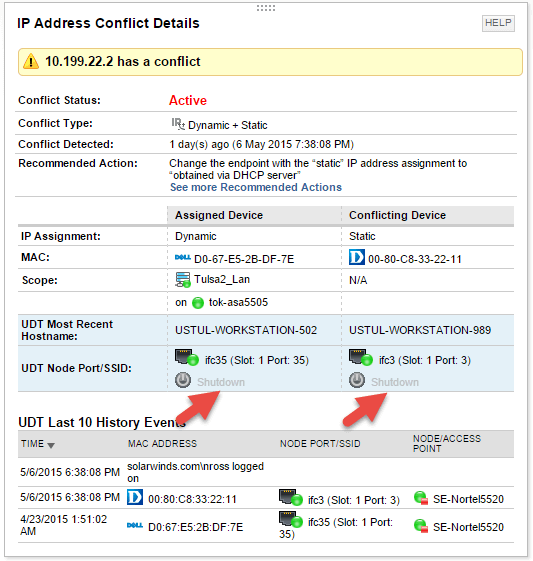Open the Tulsa2_Lan scope link

222,279
